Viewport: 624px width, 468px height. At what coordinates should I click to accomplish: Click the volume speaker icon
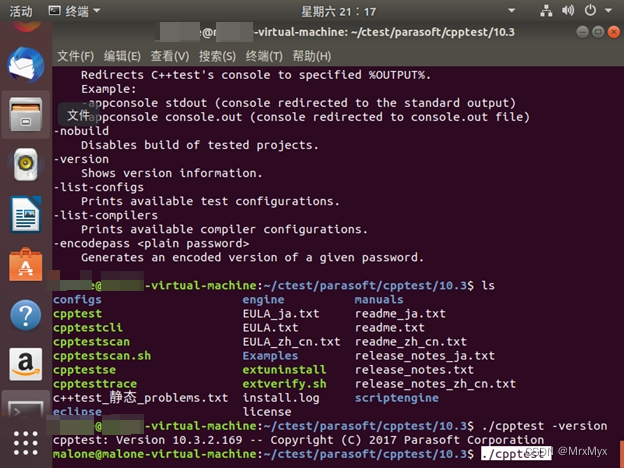568,11
